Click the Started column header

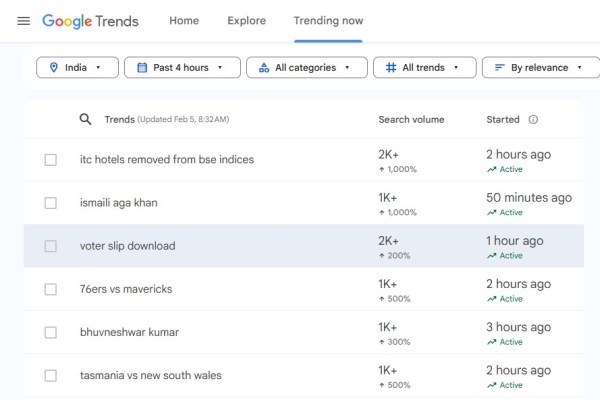click(x=503, y=119)
